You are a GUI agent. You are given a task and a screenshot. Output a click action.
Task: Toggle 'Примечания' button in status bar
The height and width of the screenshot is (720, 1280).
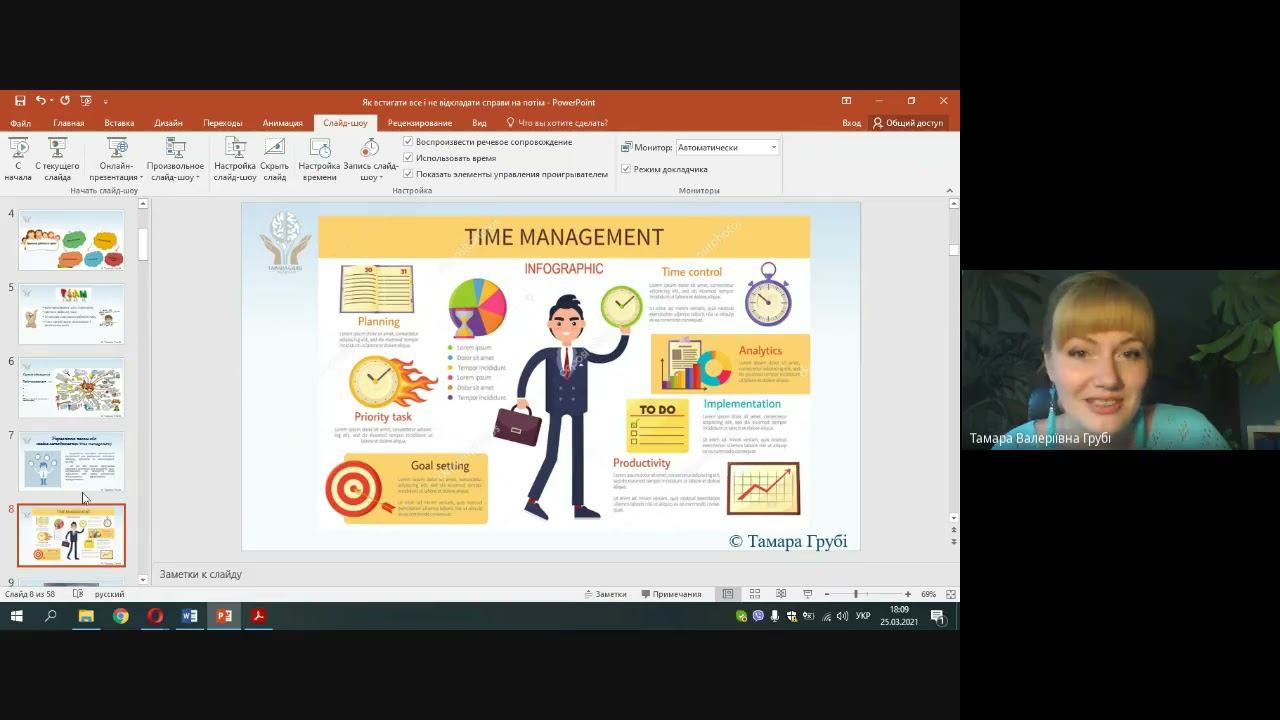pyautogui.click(x=671, y=594)
